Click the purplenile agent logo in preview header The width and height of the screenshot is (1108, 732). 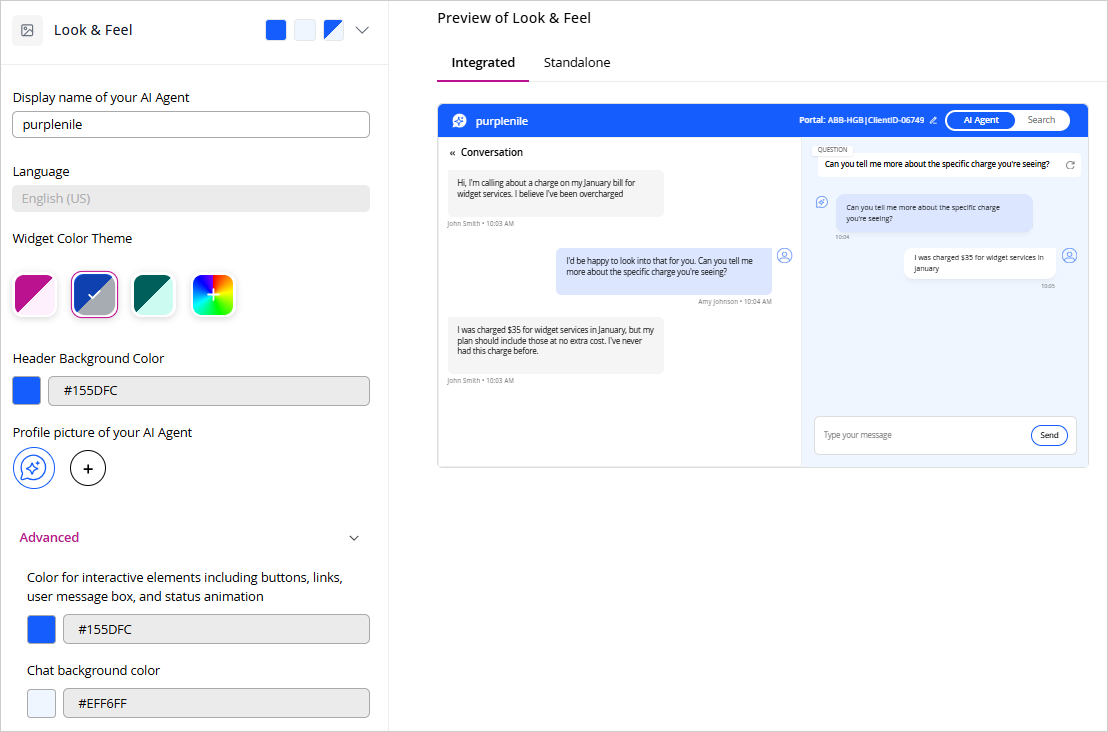pos(459,121)
